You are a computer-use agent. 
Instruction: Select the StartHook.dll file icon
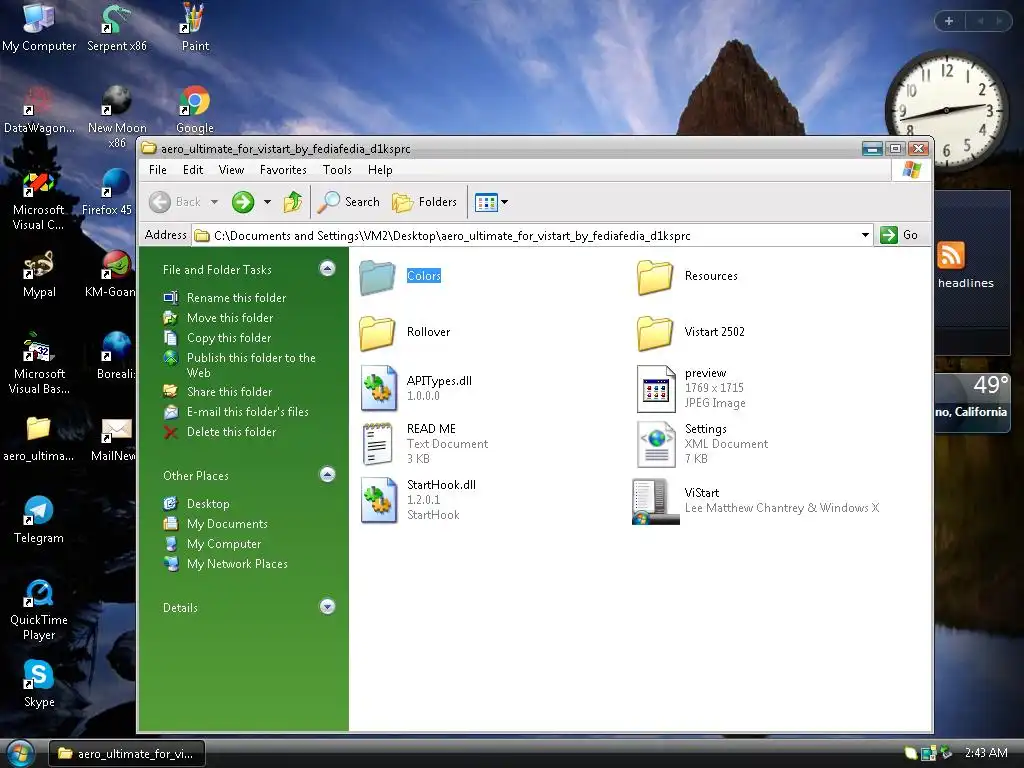click(x=379, y=500)
